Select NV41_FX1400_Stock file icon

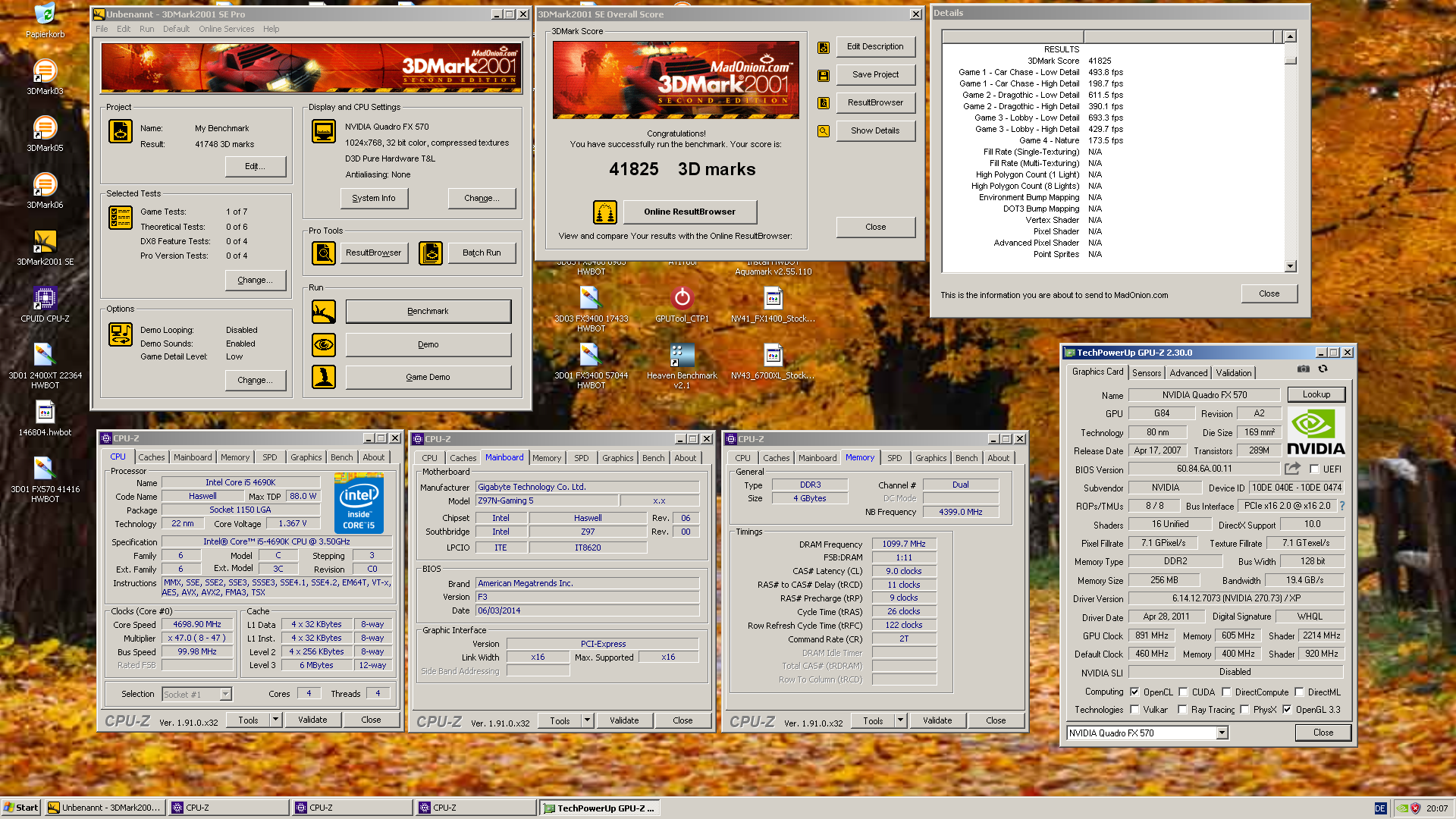tap(773, 304)
